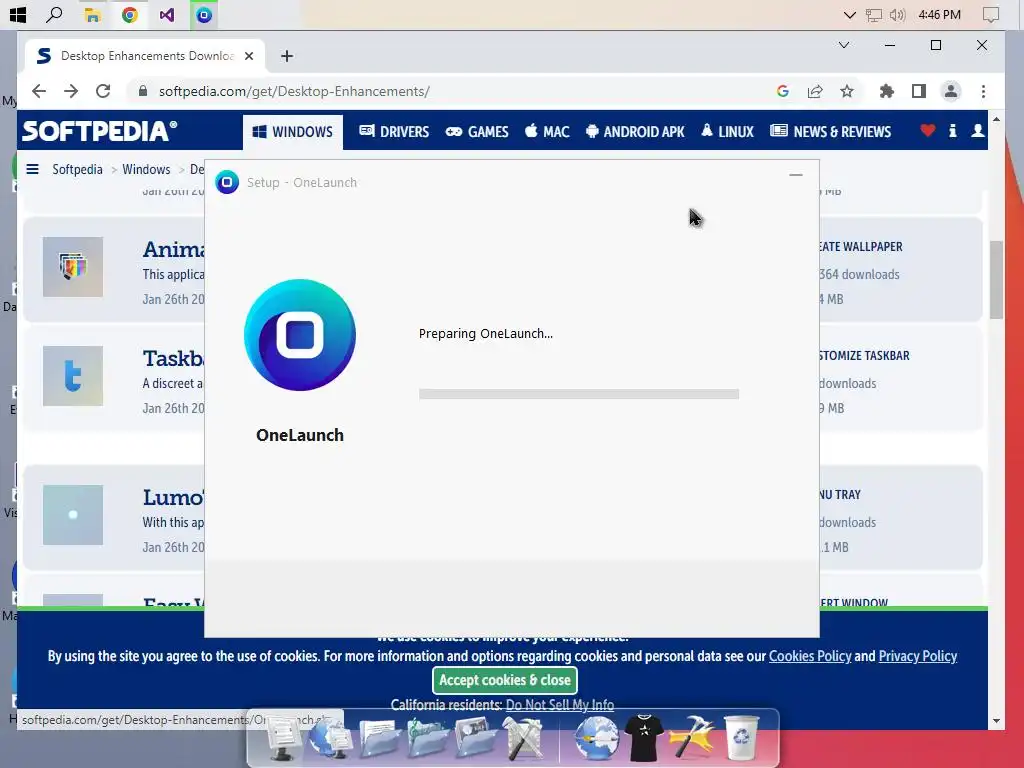Go to the Softpedia logo home
Image resolution: width=1024 pixels, height=768 pixels.
coord(99,131)
